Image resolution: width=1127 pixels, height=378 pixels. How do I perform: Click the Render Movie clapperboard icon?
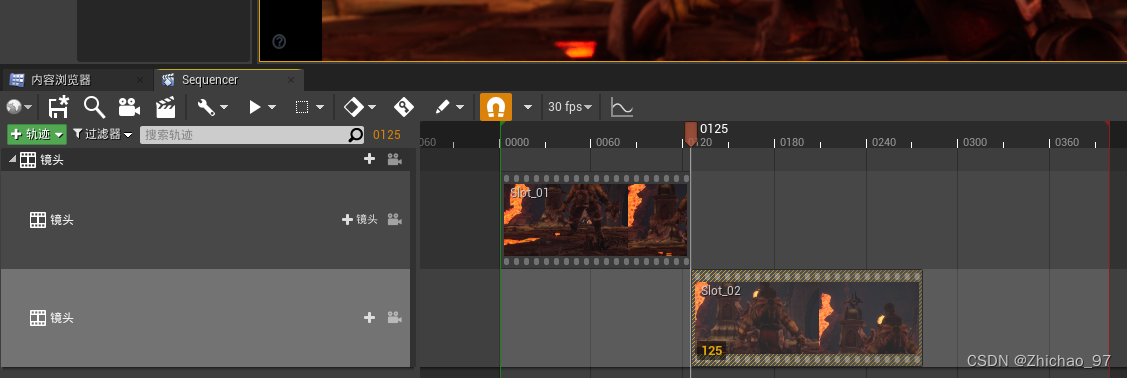166,107
